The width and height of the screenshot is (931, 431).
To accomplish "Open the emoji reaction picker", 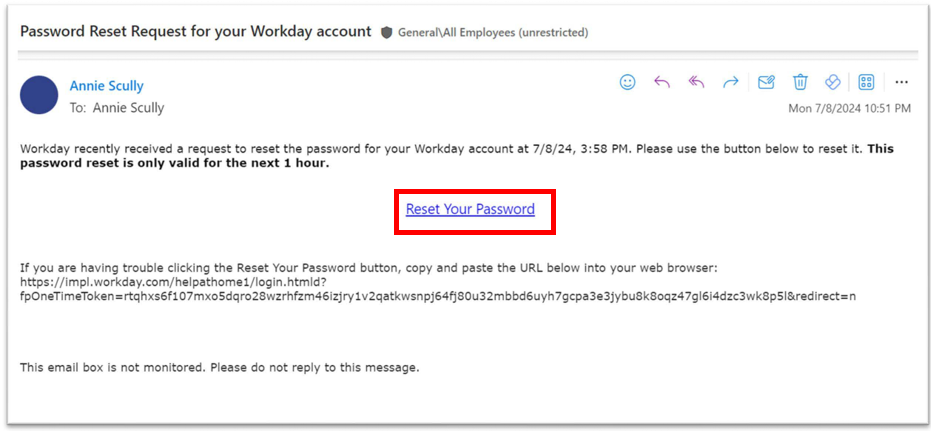I will [627, 82].
